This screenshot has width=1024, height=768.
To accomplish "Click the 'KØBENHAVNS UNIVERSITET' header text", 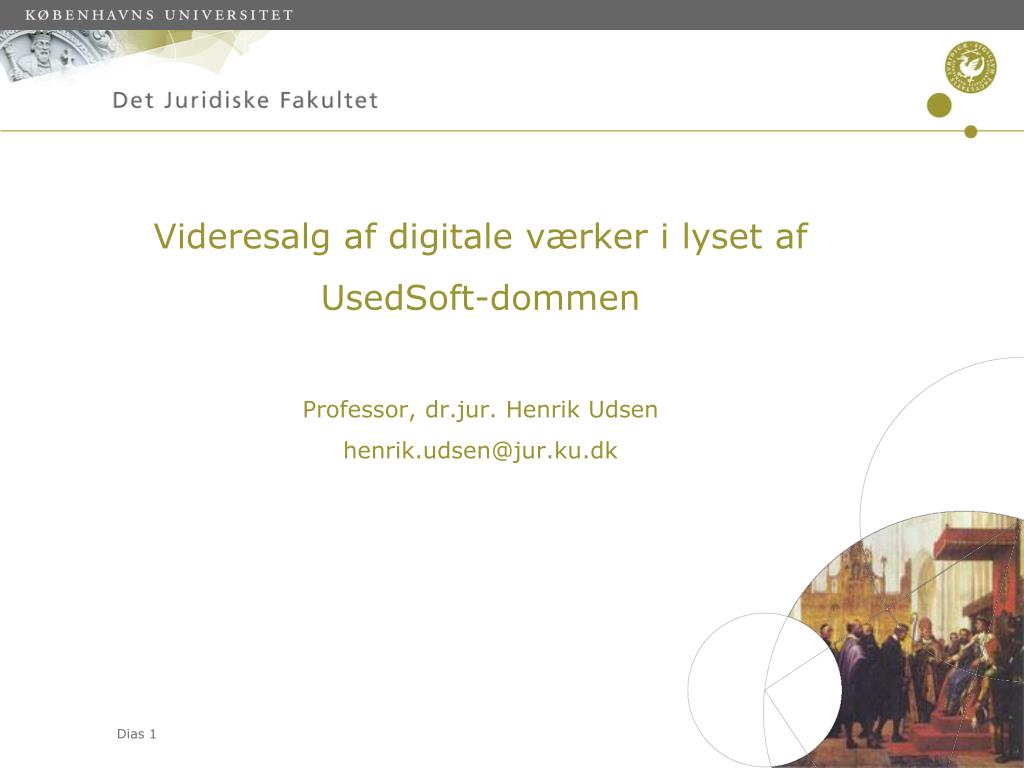I will pos(159,14).
